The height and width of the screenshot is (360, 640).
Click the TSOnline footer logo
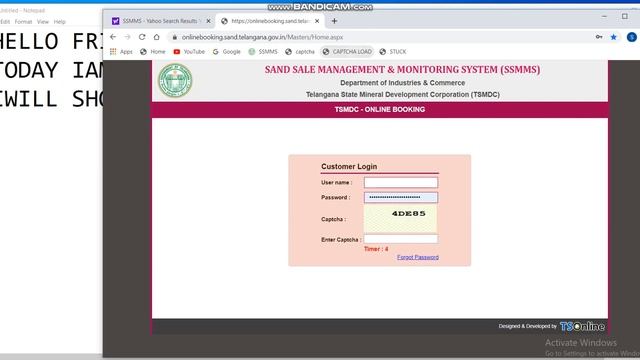pos(582,326)
